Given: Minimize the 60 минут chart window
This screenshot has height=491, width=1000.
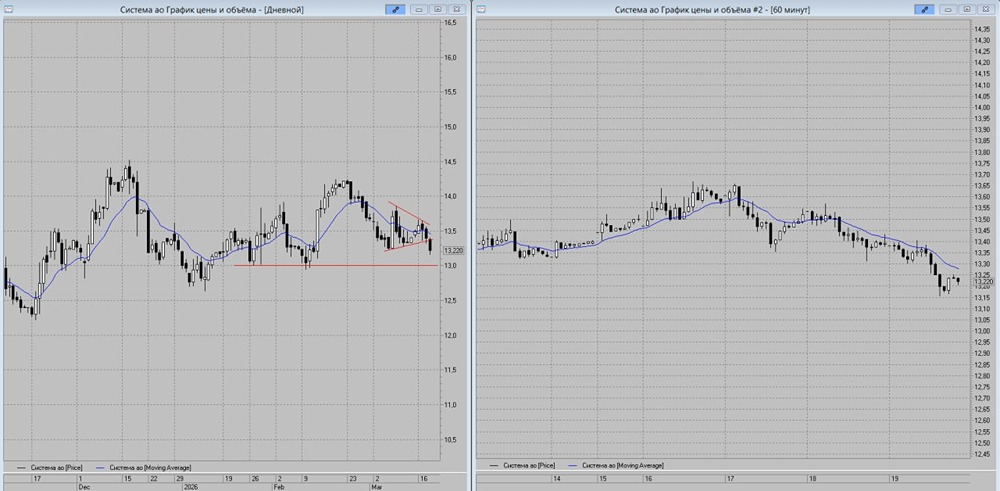Looking at the screenshot, I should click(x=948, y=10).
